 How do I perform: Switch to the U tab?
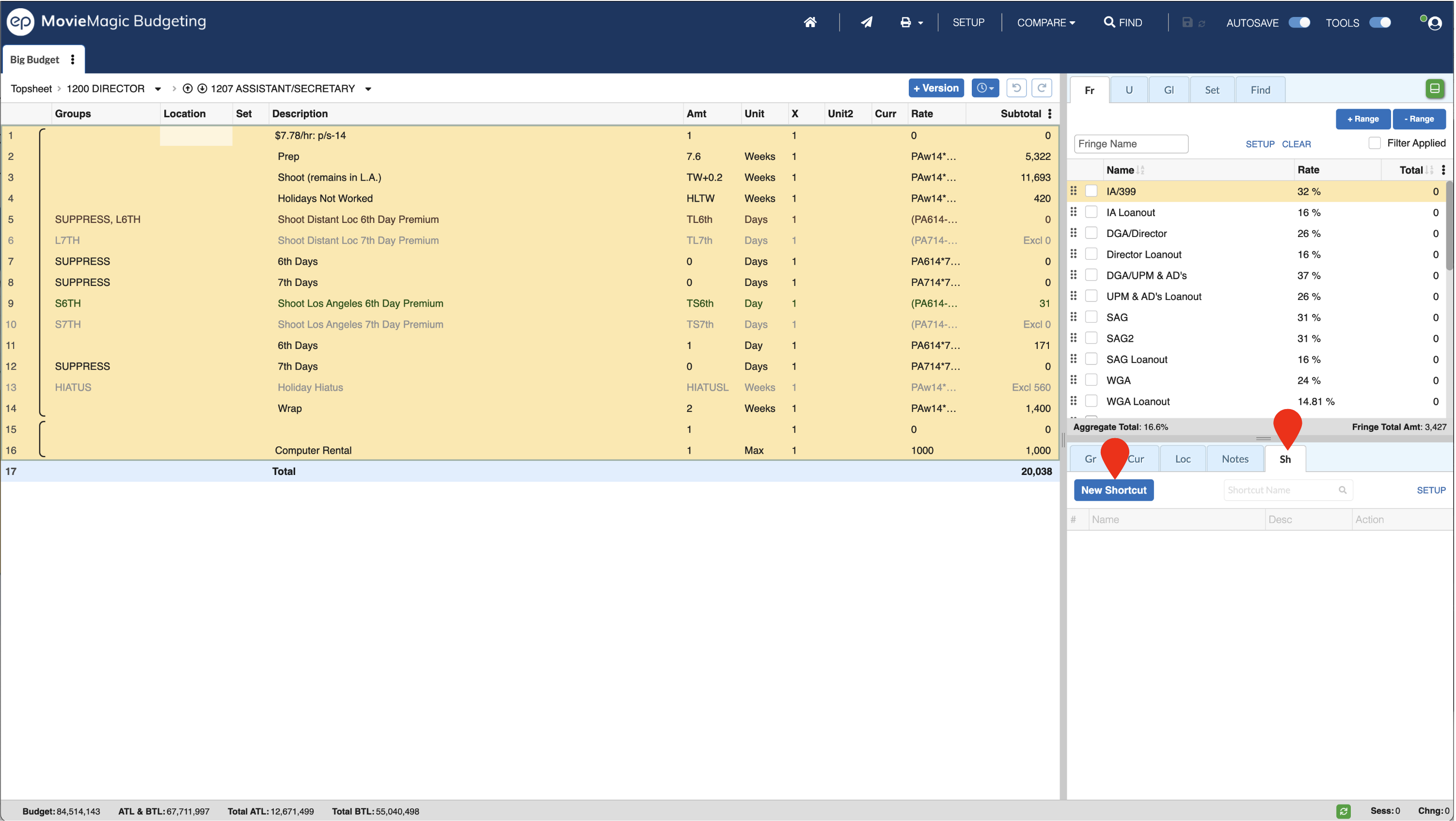pos(1129,90)
